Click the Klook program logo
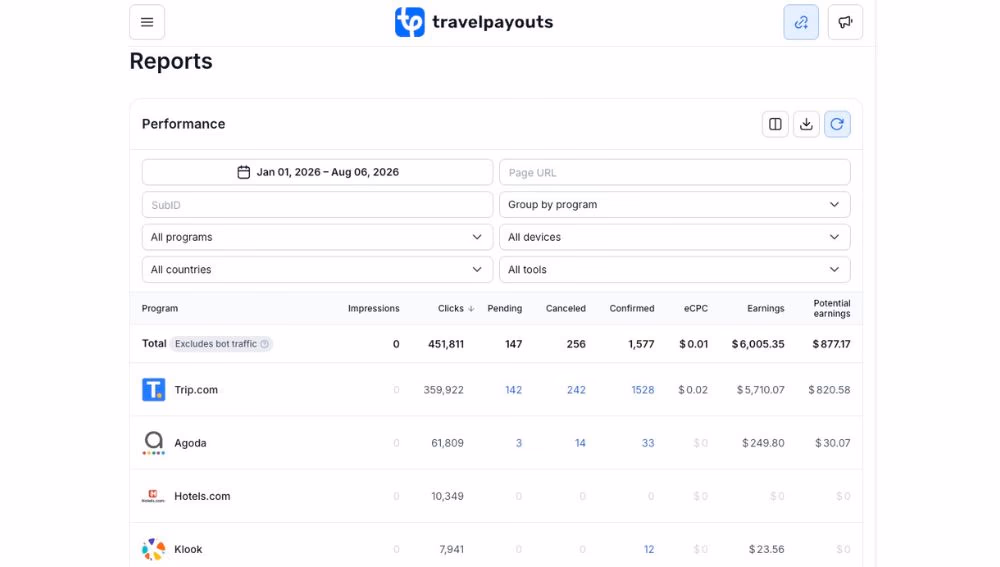This screenshot has height=567, width=1000. click(x=154, y=549)
